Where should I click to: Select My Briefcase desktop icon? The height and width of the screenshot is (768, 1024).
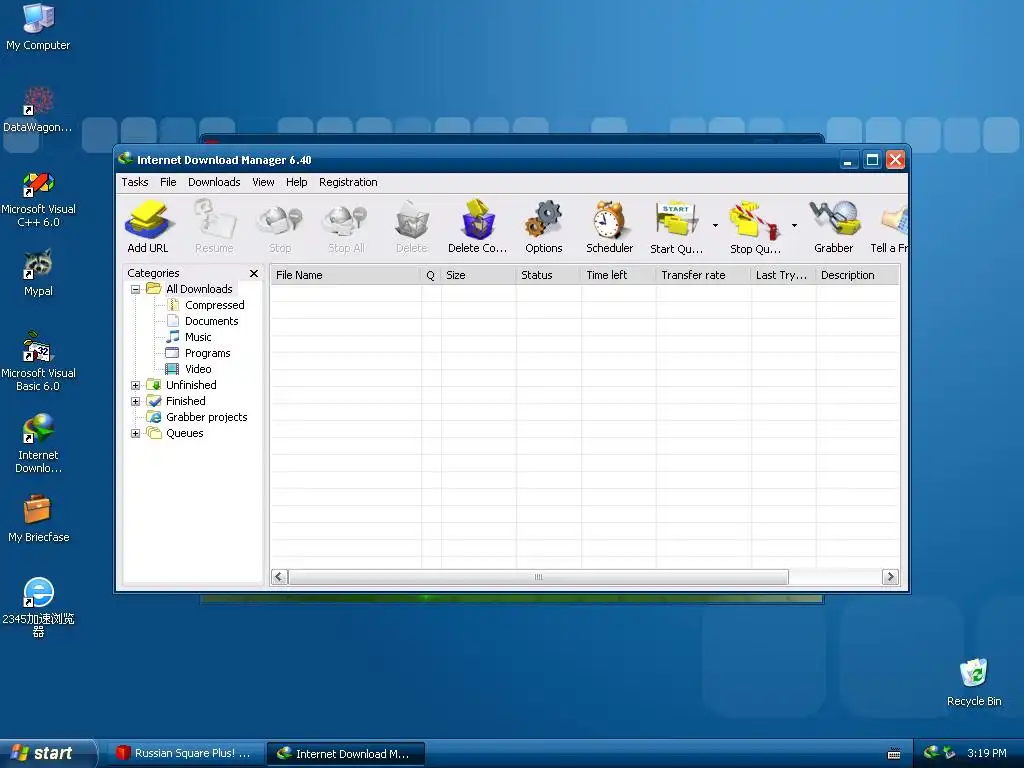38,519
